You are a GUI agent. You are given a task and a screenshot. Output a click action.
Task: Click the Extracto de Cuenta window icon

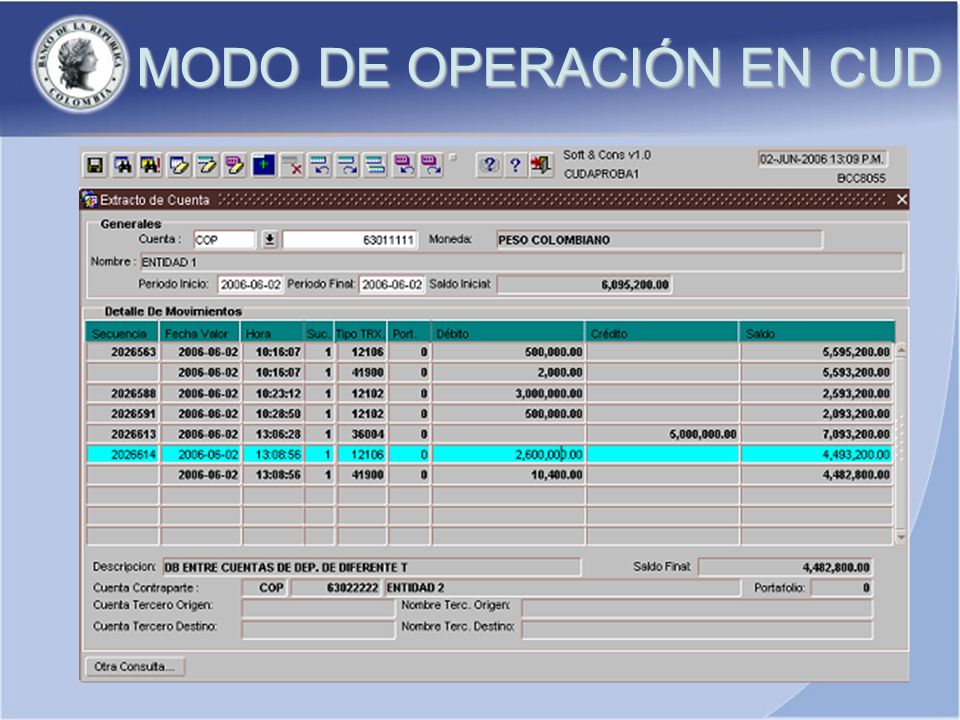pyautogui.click(x=90, y=200)
